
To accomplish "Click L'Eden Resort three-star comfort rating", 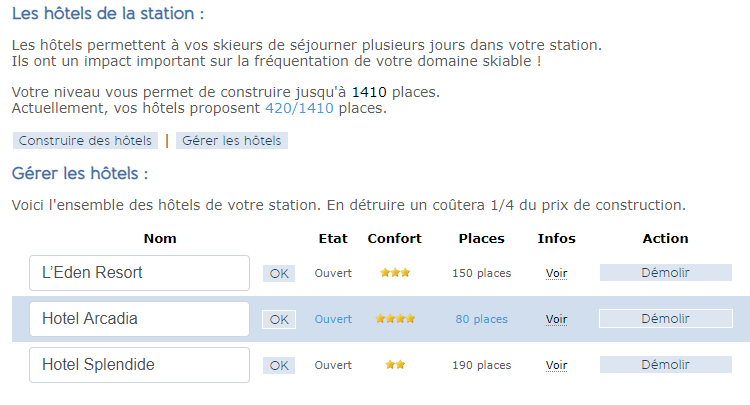I will click(395, 273).
